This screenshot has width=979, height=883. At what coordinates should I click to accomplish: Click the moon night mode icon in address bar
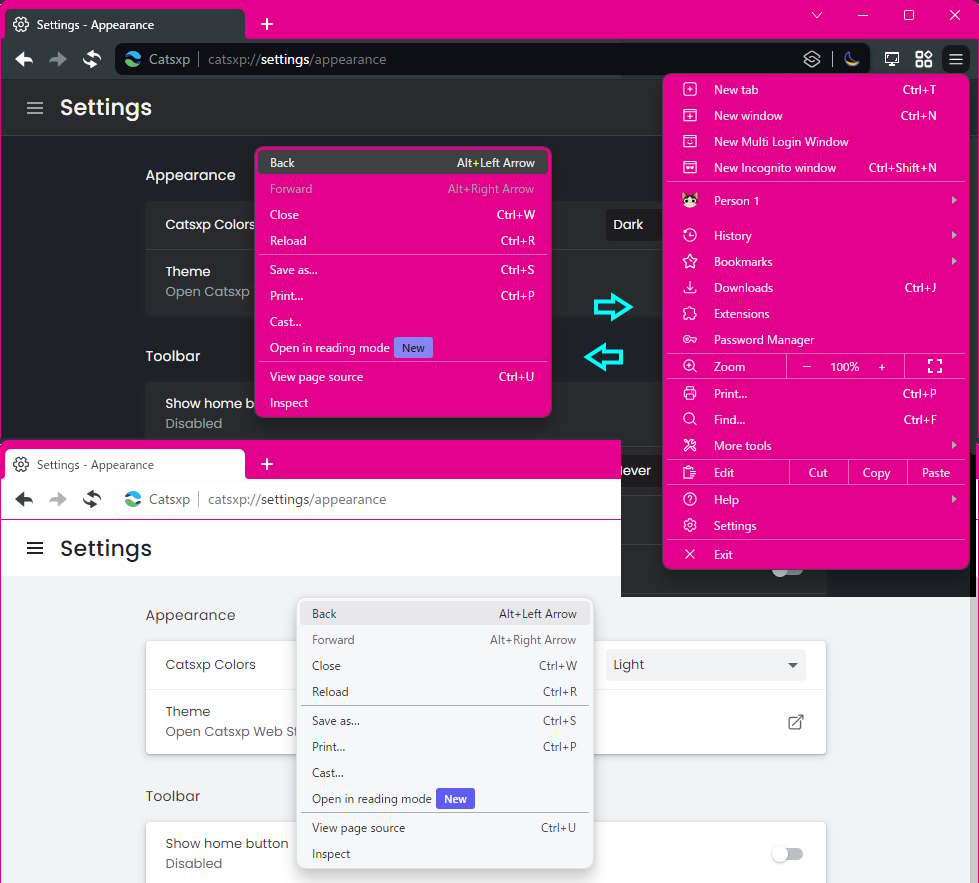point(851,59)
